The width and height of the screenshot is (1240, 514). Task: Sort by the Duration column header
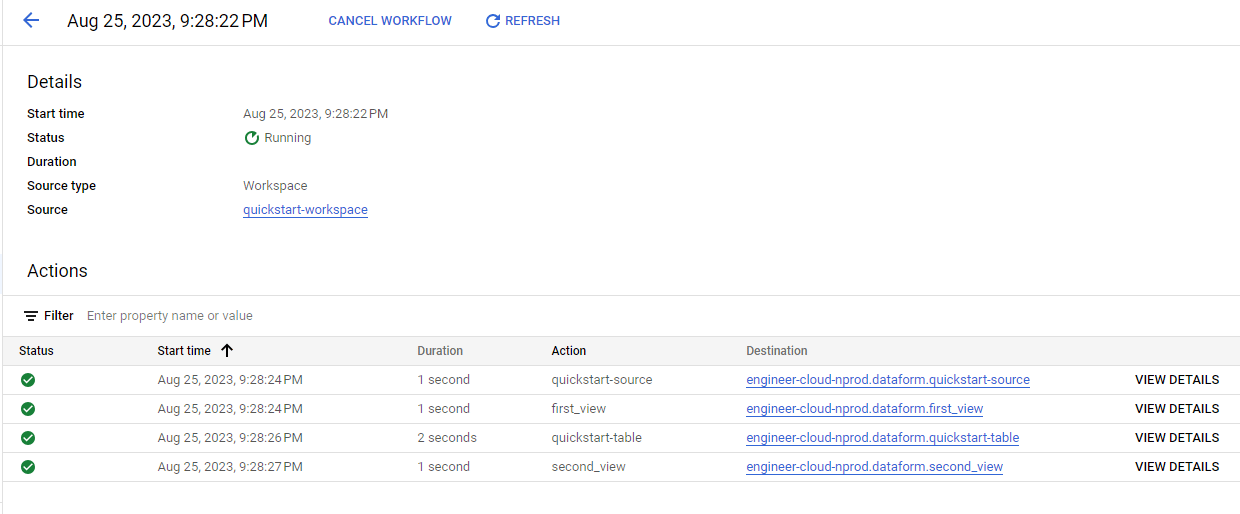point(440,351)
